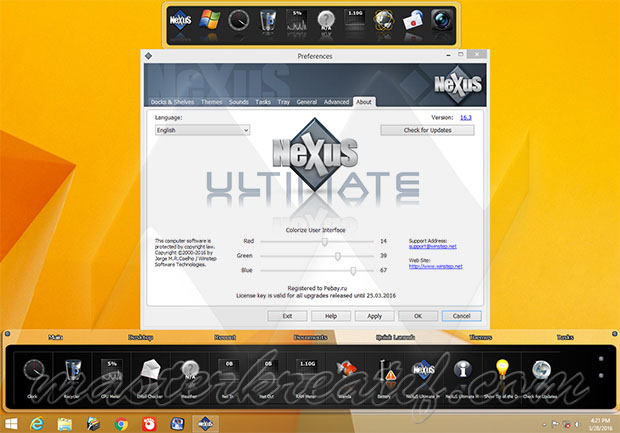The height and width of the screenshot is (433, 620).
Task: Click the Apply button
Action: coord(374,316)
